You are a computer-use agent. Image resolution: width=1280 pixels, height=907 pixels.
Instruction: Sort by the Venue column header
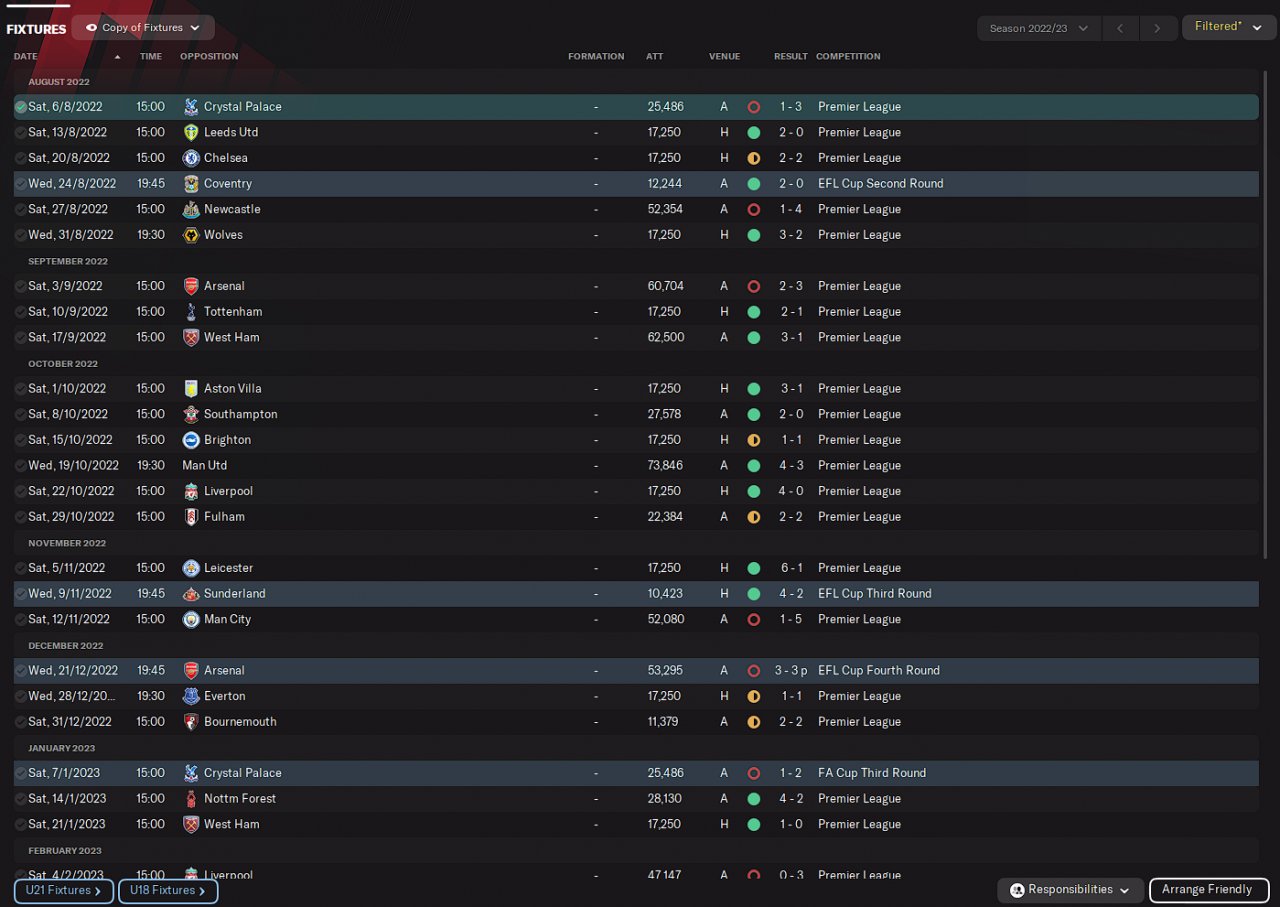725,56
